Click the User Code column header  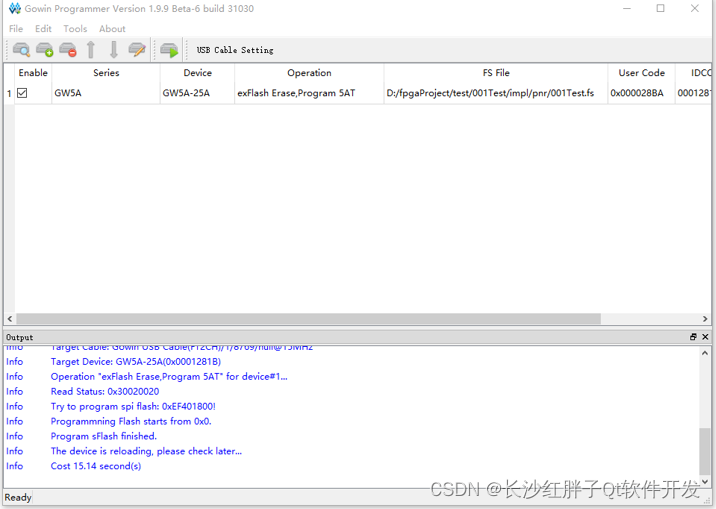[641, 73]
